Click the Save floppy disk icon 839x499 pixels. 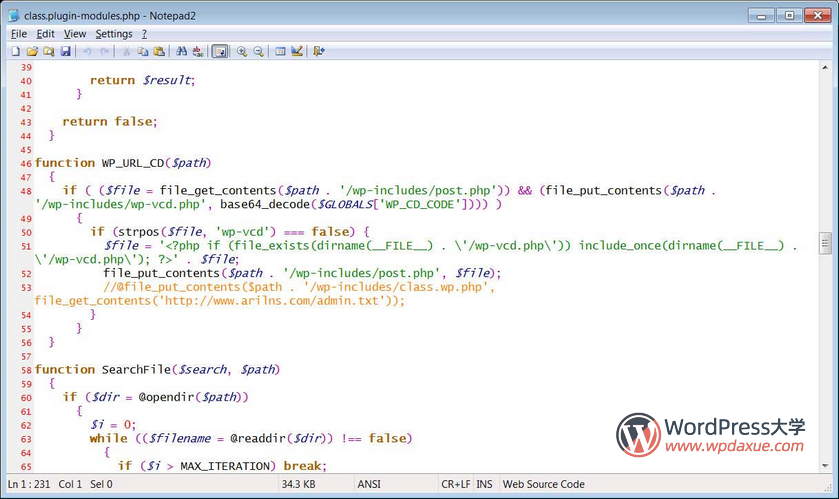(x=65, y=51)
